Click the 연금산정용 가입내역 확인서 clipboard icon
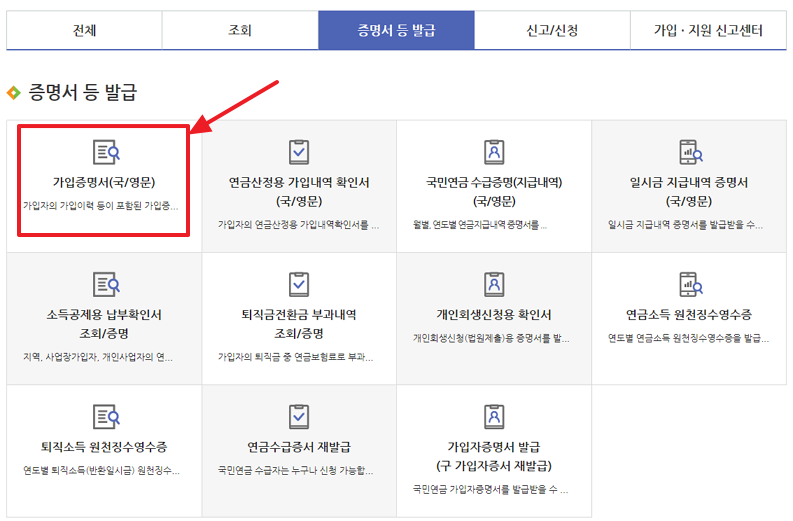 tap(299, 152)
